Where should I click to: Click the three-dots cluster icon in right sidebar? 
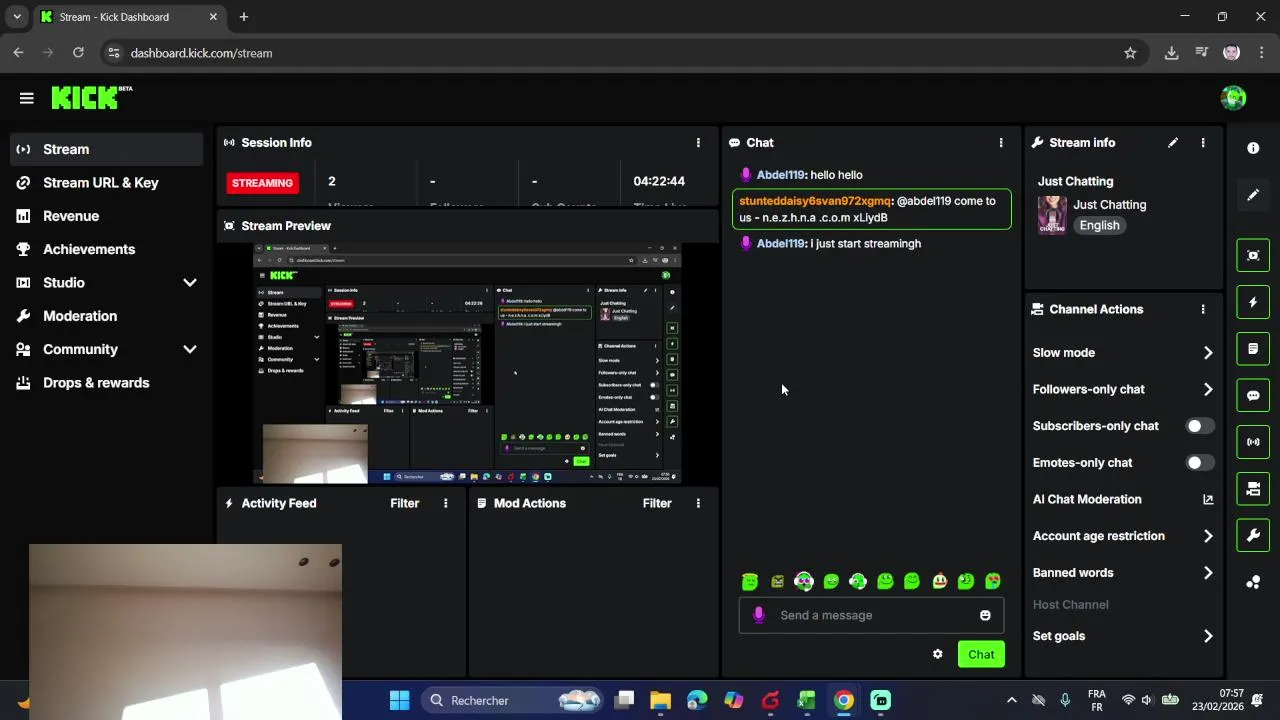[x=1253, y=582]
